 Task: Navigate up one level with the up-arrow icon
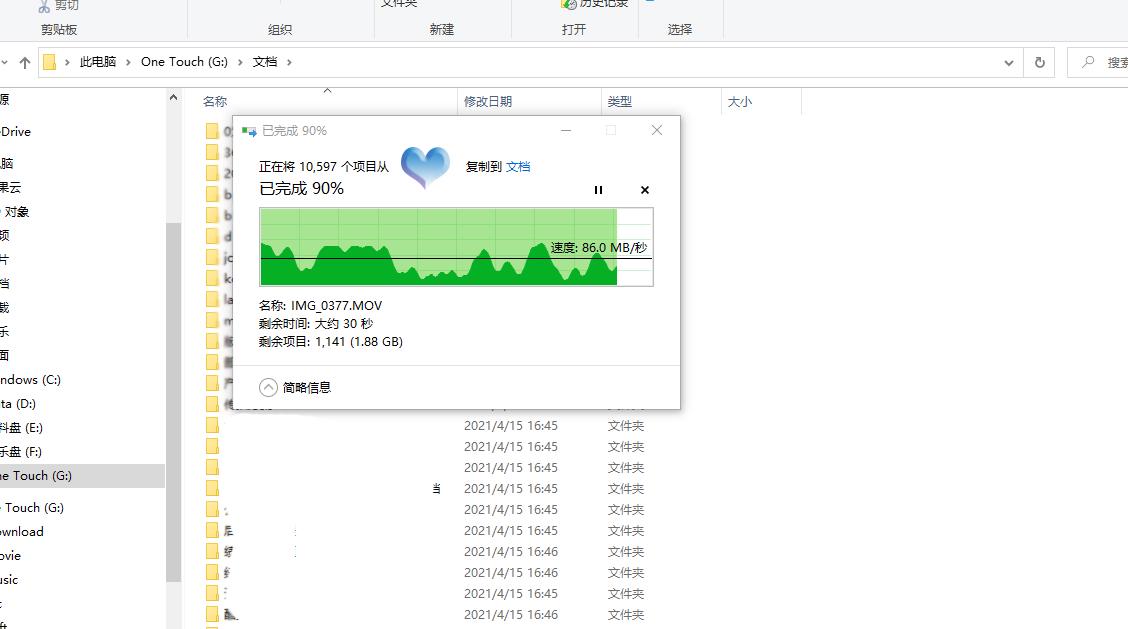pyautogui.click(x=22, y=61)
